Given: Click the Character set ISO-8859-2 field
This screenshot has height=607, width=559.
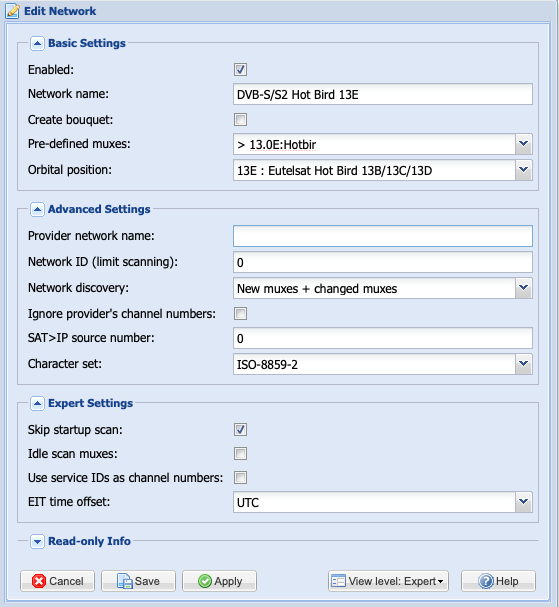Looking at the screenshot, I should tap(374, 364).
